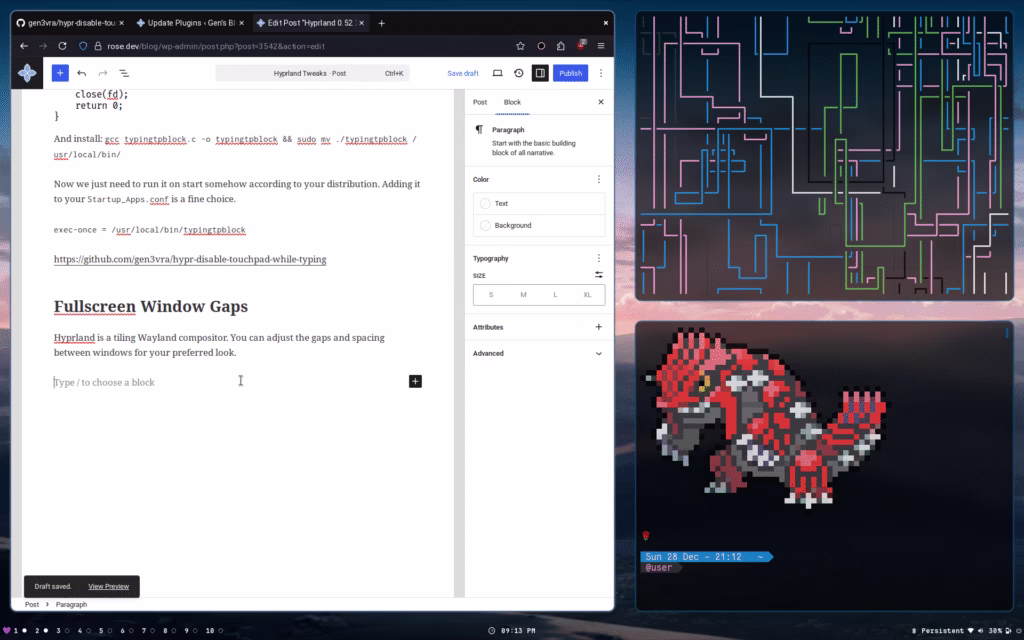Open the Document Overview list icon
Viewport: 1024px width, 640px height.
click(124, 73)
